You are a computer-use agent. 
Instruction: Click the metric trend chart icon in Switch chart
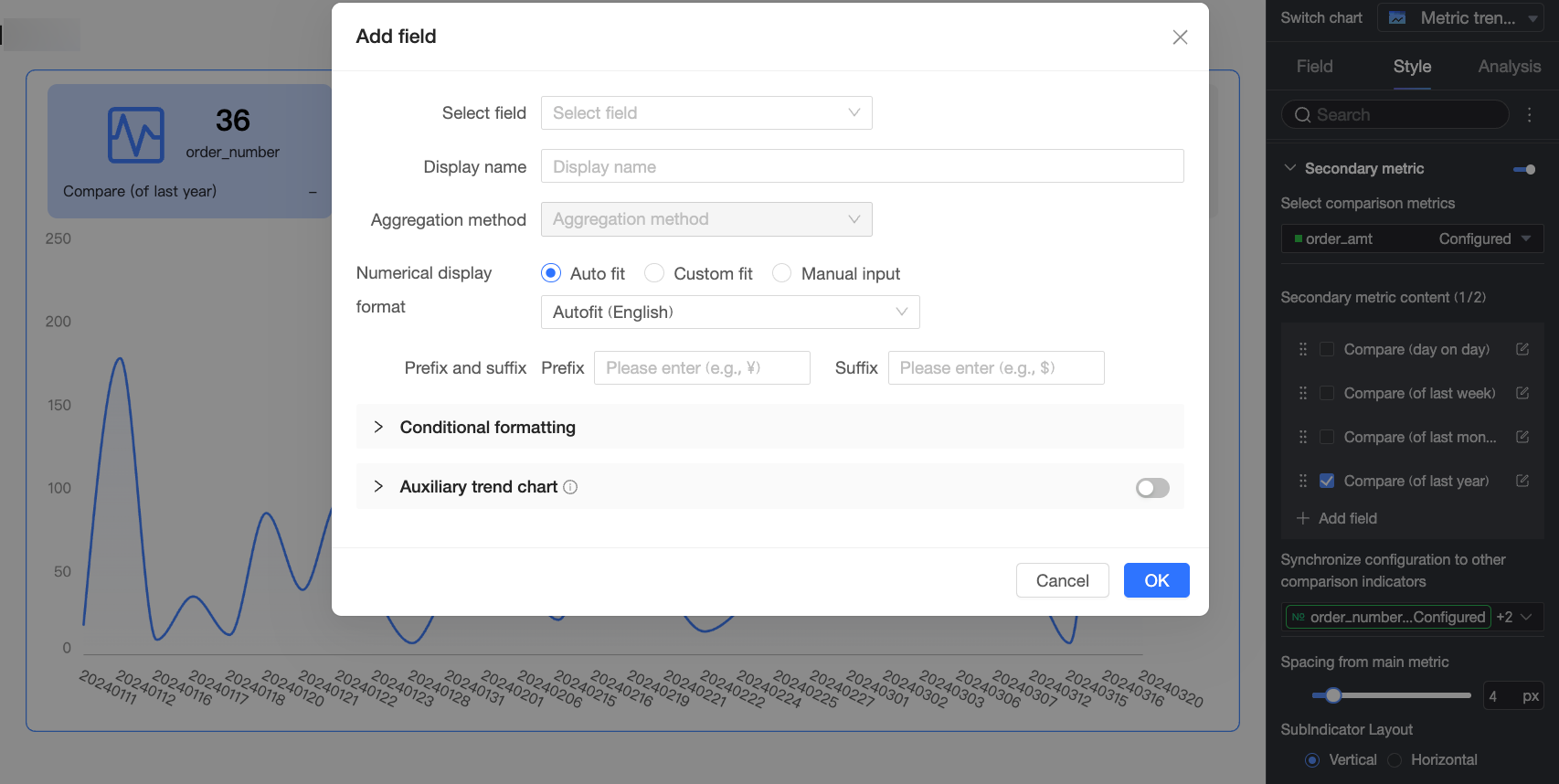[1397, 18]
